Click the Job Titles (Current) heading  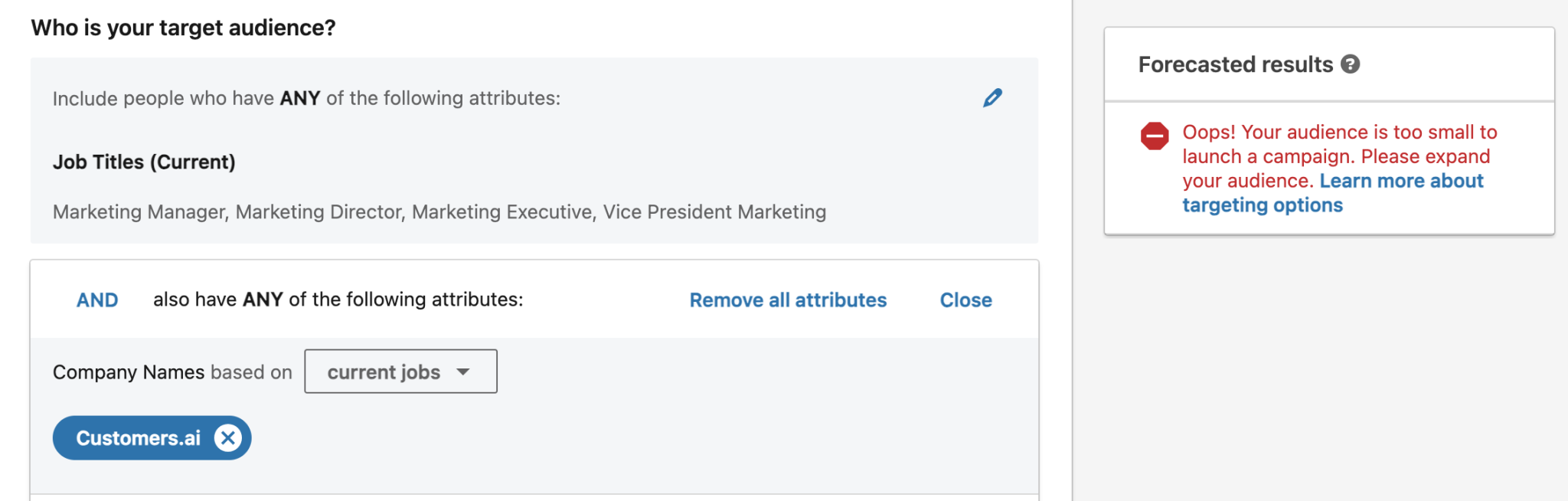pos(144,162)
